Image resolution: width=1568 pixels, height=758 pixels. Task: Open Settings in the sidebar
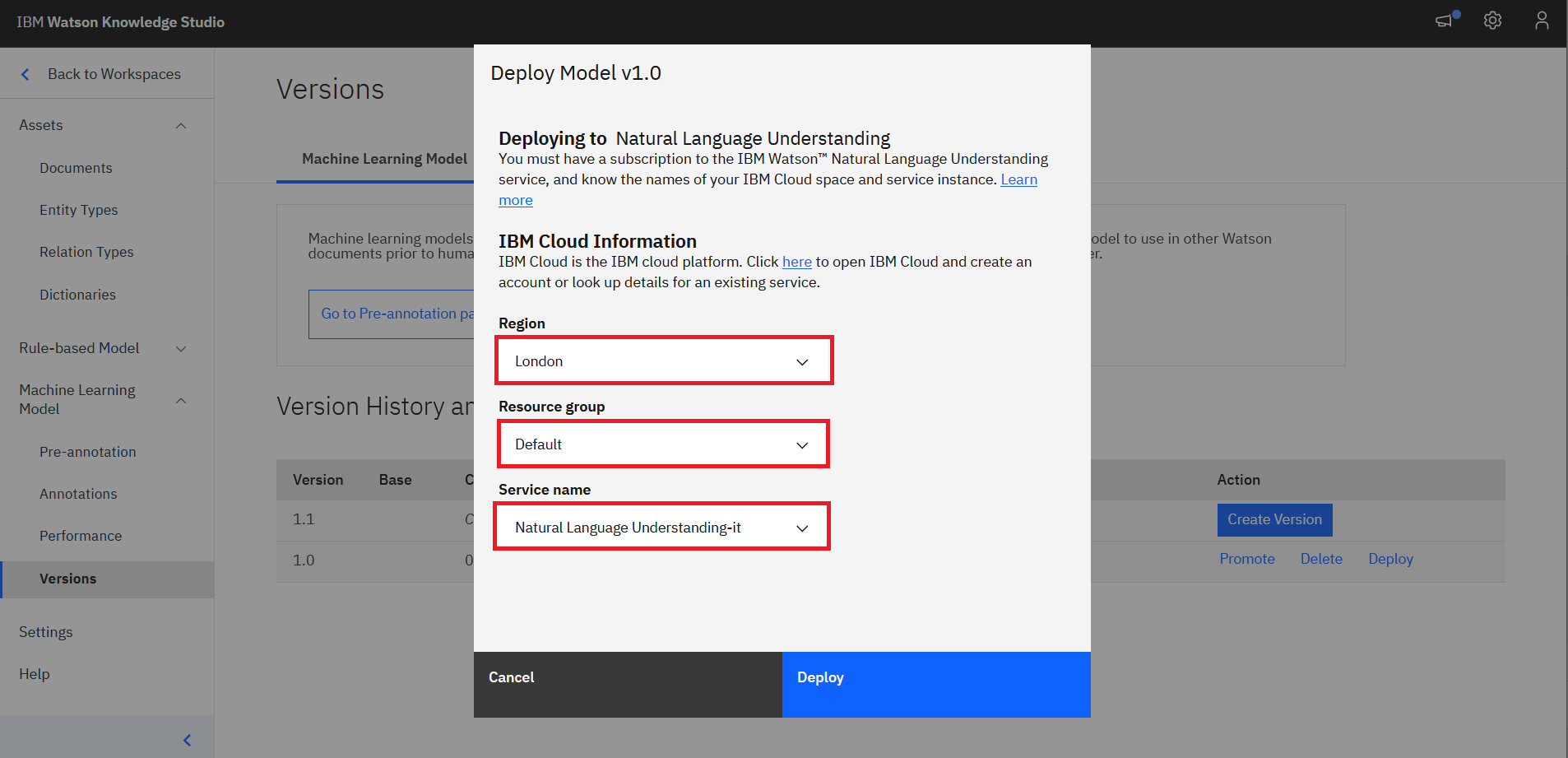(46, 632)
